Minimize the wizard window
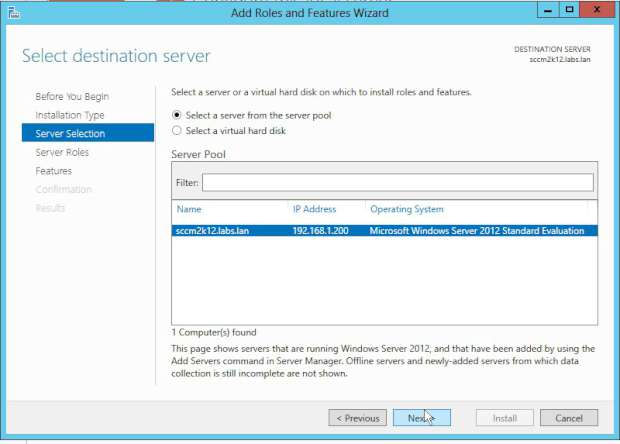The width and height of the screenshot is (620, 444). point(545,9)
